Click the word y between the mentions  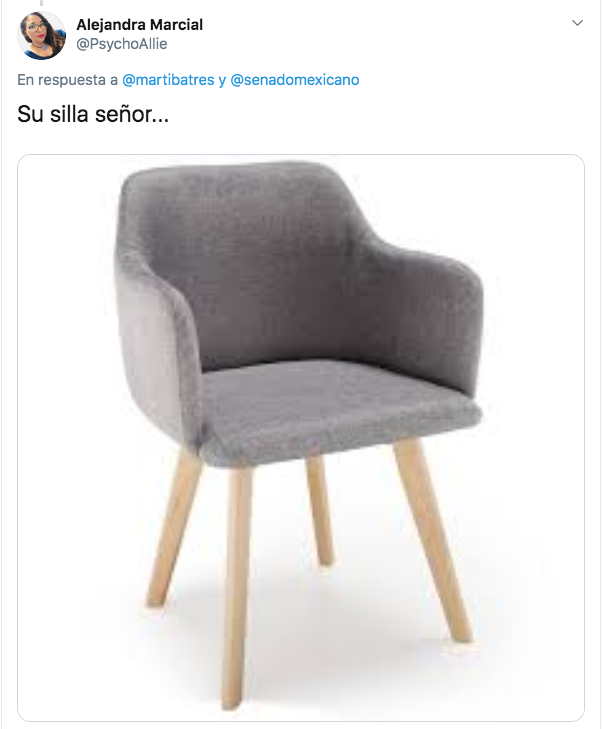pyautogui.click(x=222, y=80)
